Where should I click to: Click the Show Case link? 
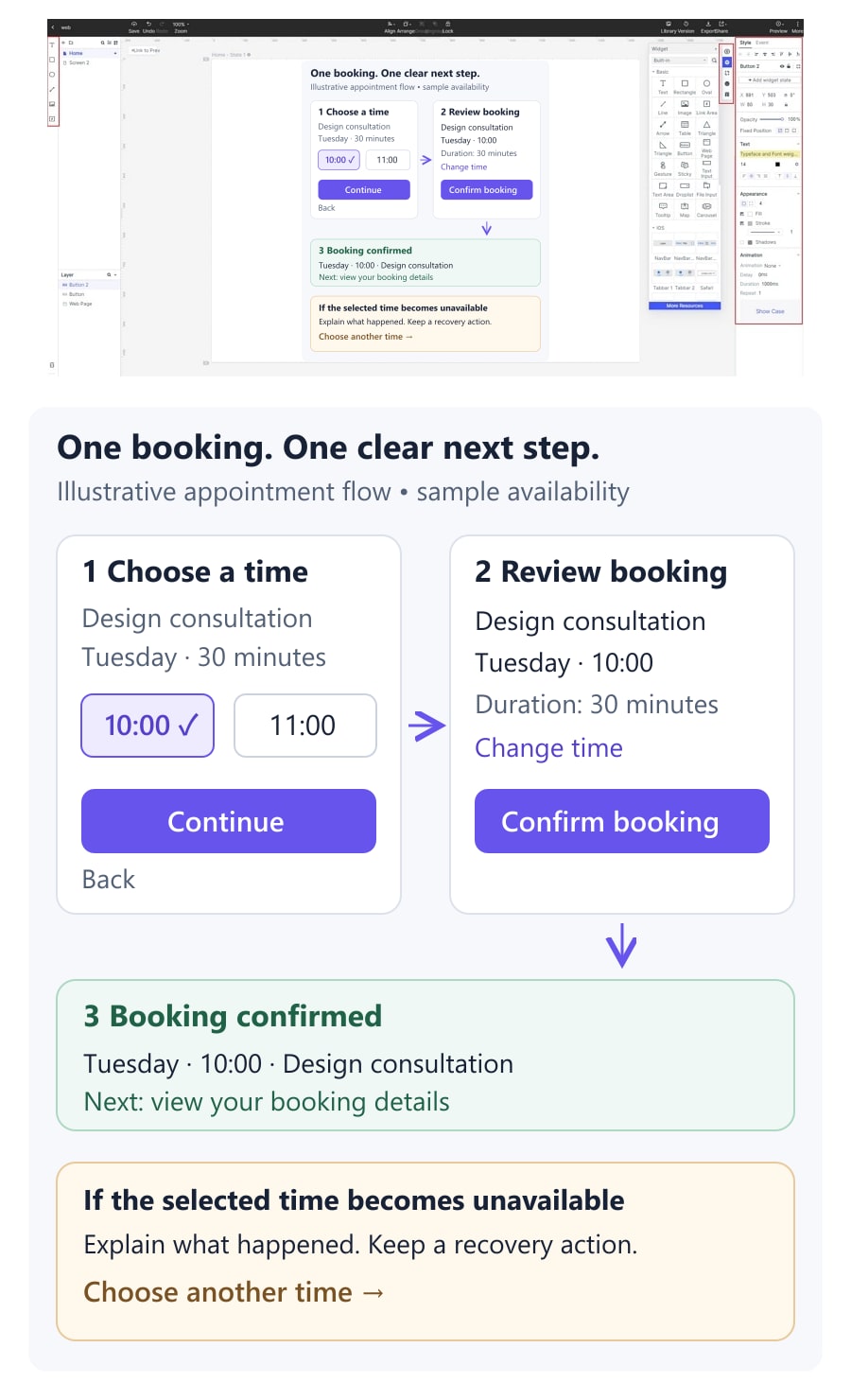[x=770, y=311]
